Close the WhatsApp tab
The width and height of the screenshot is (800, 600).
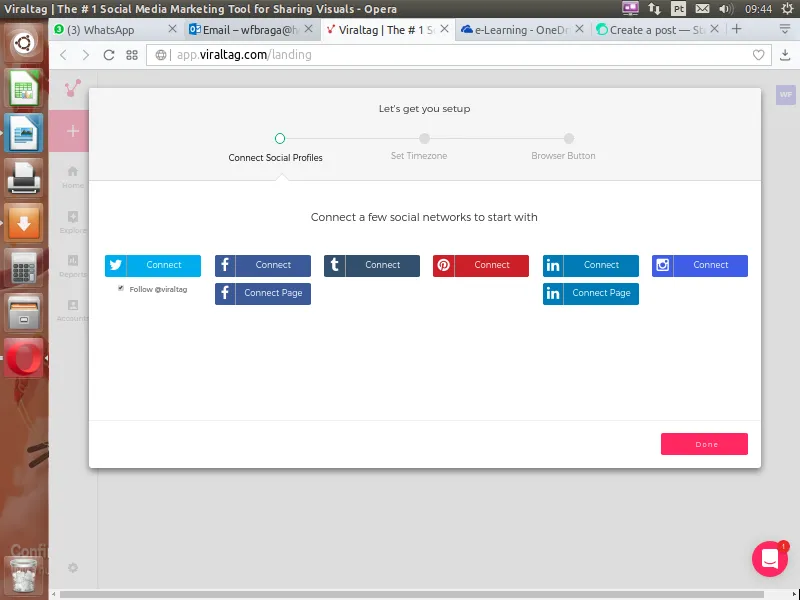pyautogui.click(x=172, y=29)
